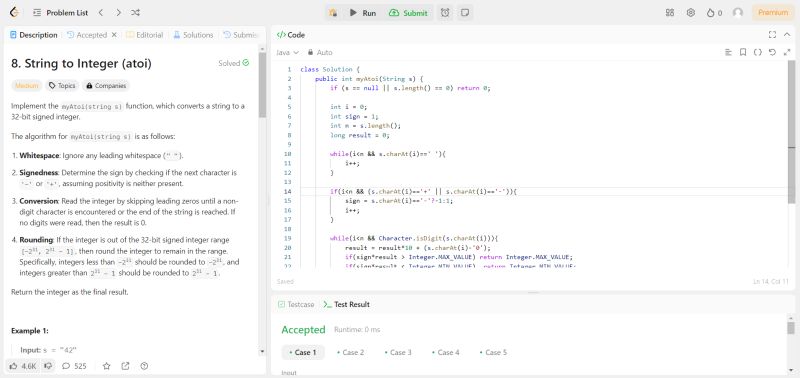
Task: Toggle the Auto lock option
Action: pos(320,52)
